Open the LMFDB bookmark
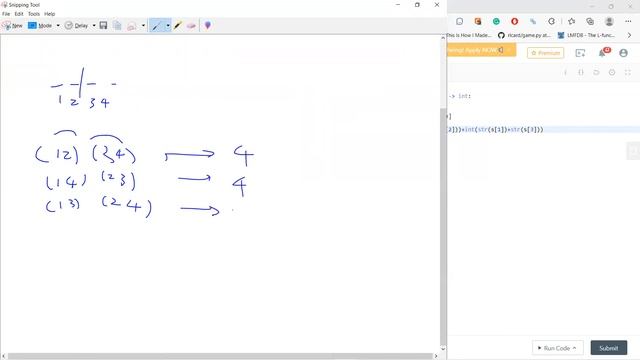 [586, 36]
